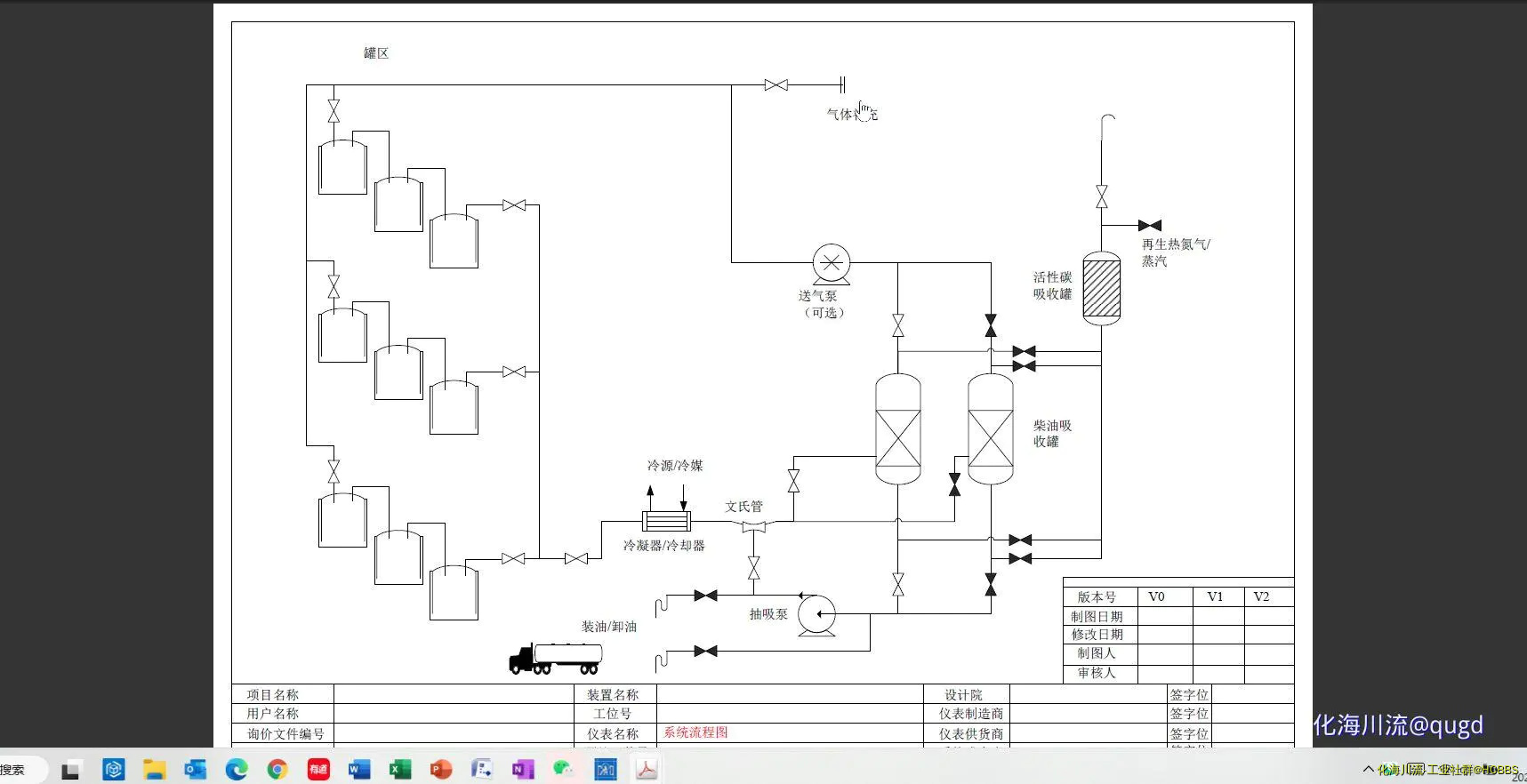Click the 设计院 cell

point(967,694)
